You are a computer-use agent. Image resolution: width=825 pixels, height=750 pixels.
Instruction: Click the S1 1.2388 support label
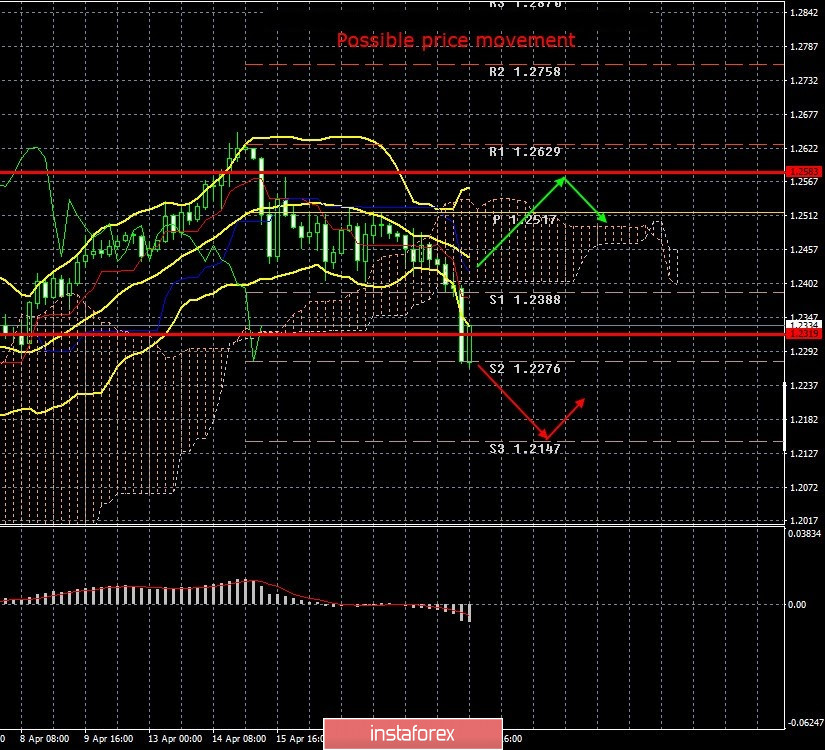525,299
